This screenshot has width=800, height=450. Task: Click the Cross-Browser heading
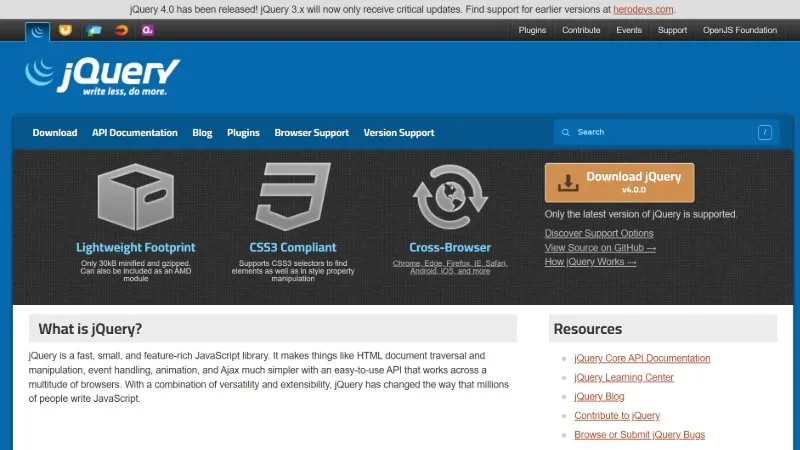click(x=450, y=247)
